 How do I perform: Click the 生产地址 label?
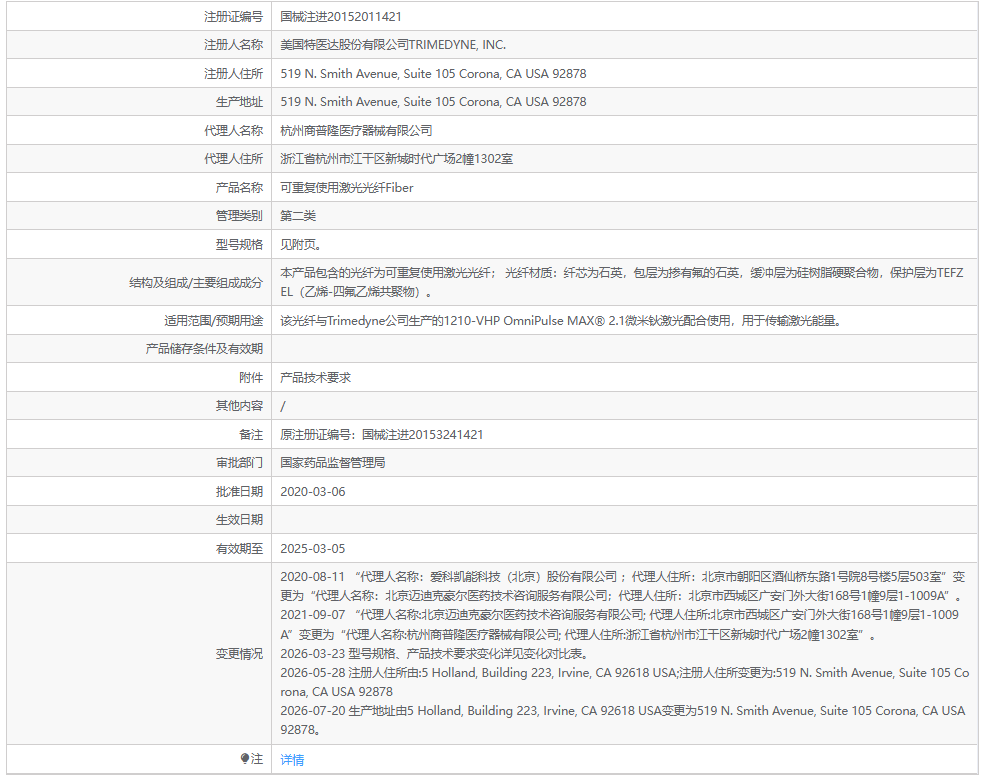point(240,102)
